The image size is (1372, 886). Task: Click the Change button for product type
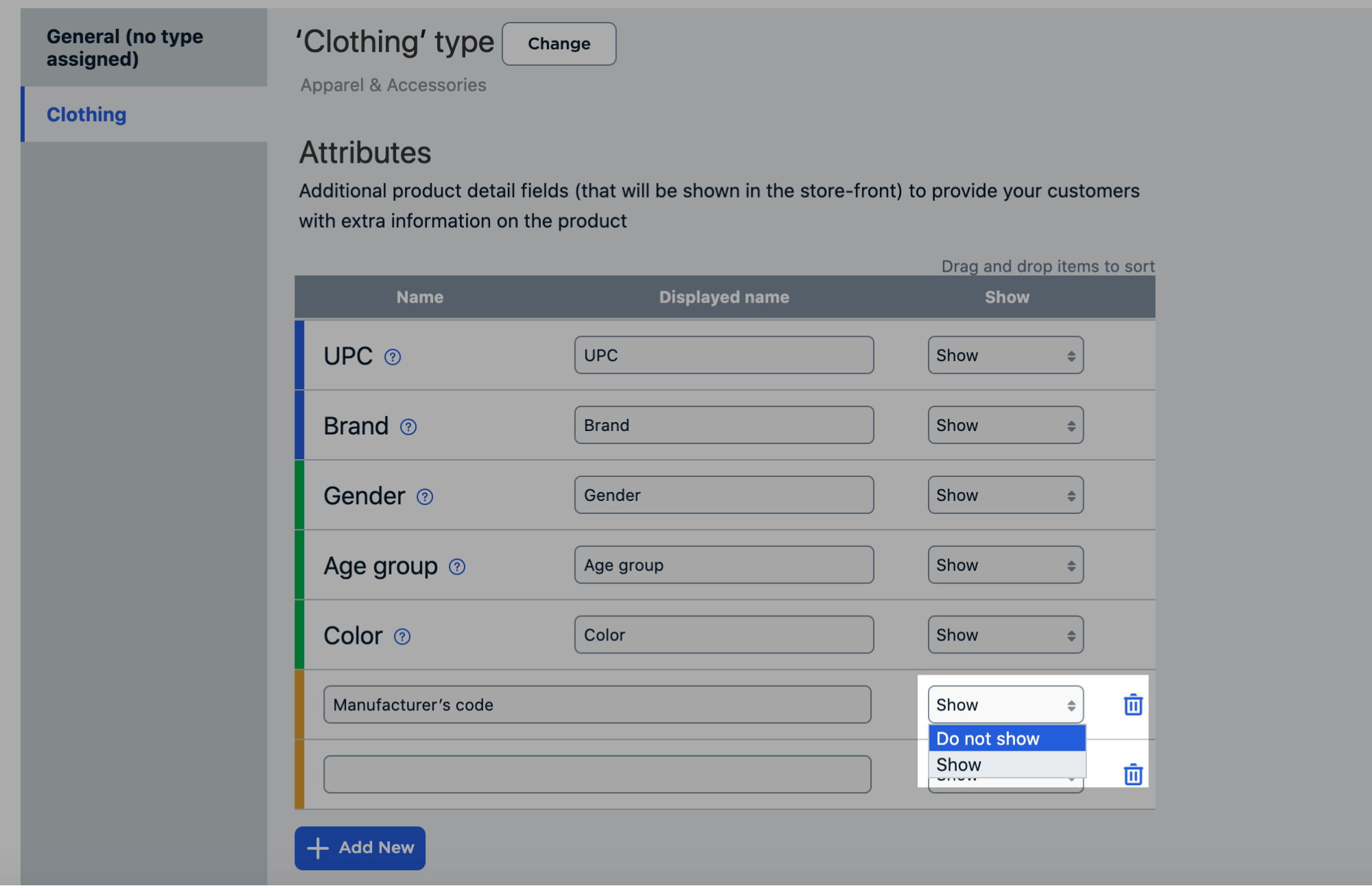click(x=560, y=43)
